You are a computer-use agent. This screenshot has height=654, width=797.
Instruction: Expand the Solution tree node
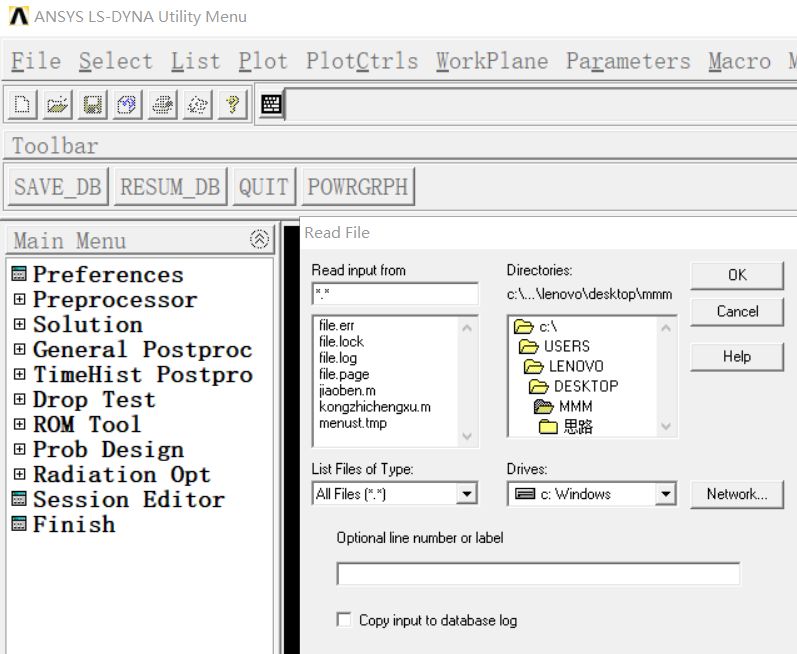(19, 324)
